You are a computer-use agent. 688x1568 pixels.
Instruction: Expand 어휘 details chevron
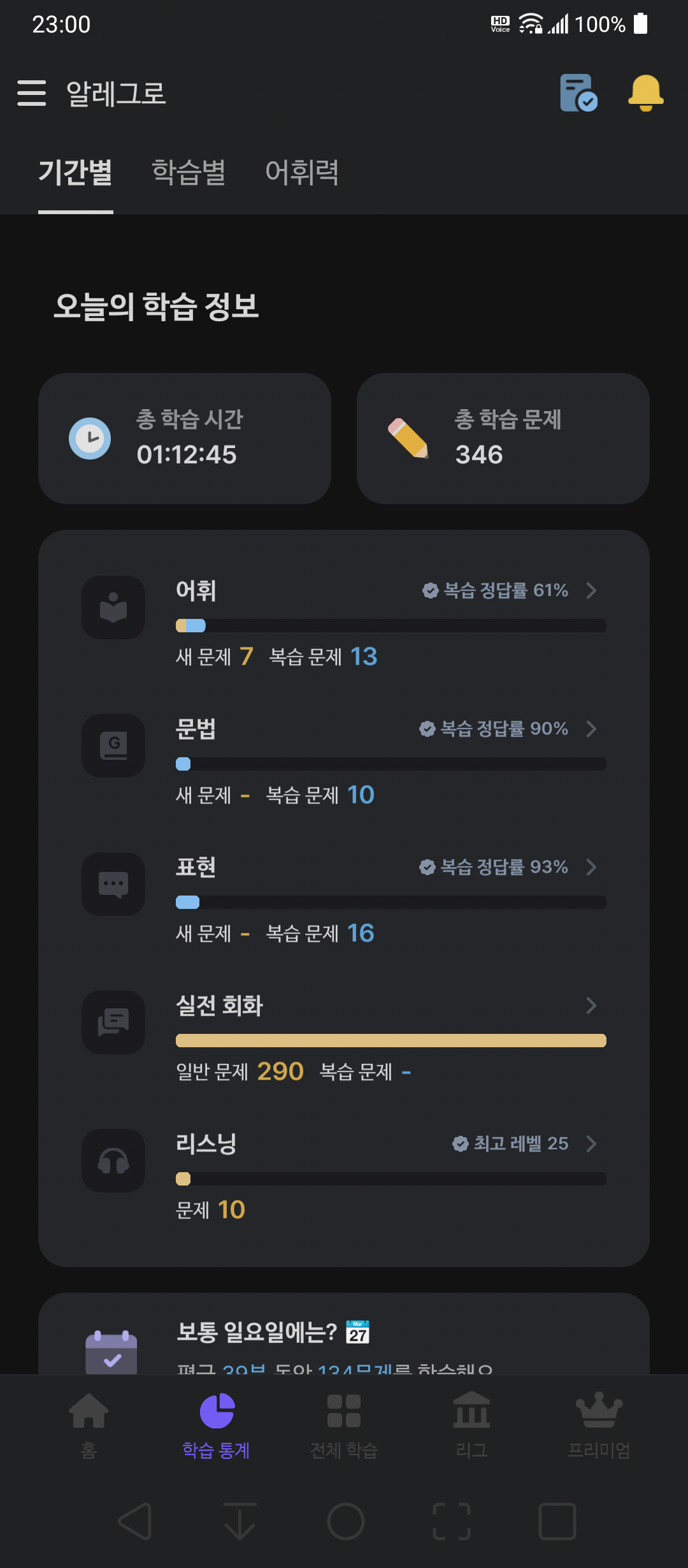pos(591,590)
